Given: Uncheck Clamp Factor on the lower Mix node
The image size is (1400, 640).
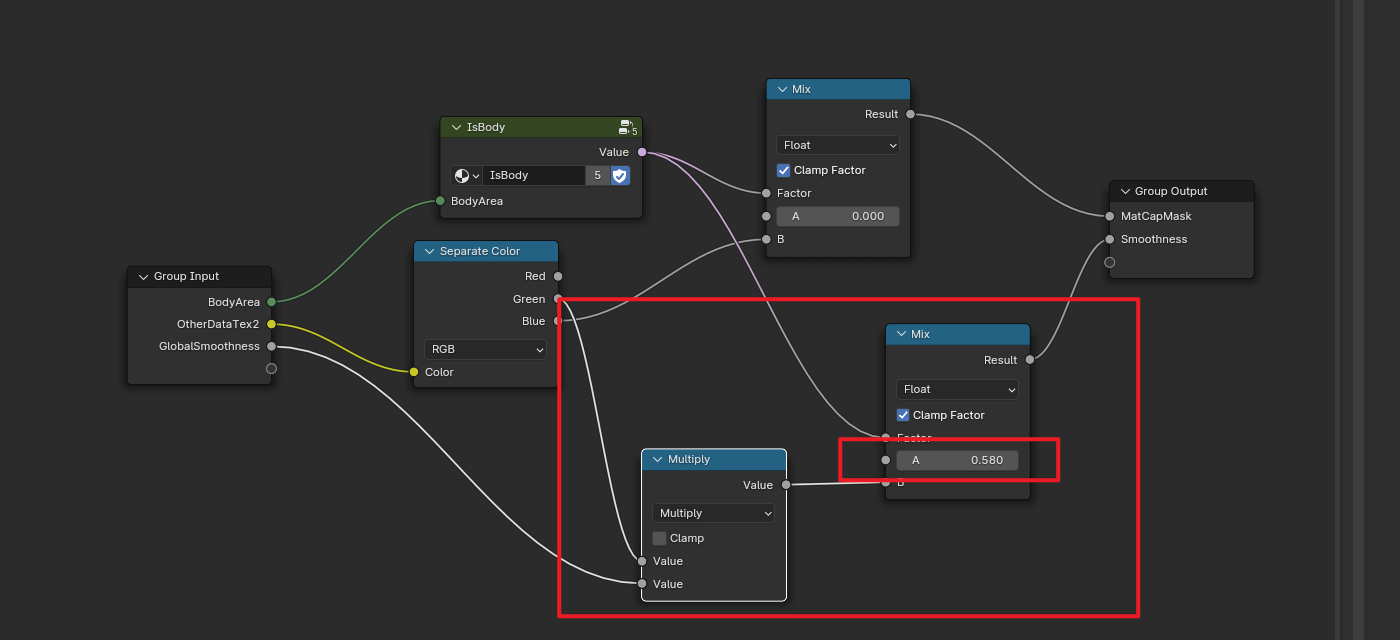Looking at the screenshot, I should click(x=903, y=415).
